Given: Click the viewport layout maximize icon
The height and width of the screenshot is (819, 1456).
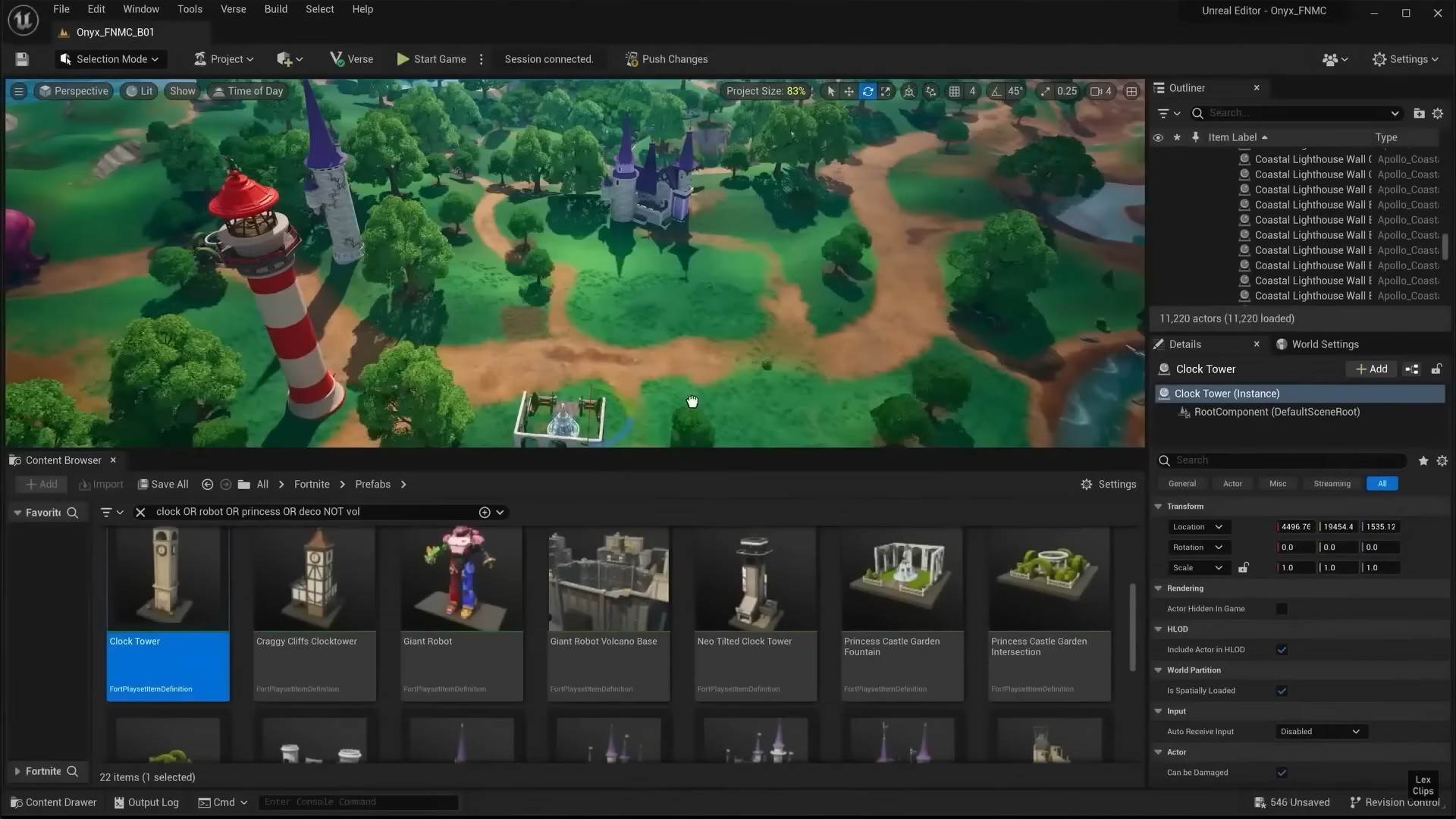Looking at the screenshot, I should 1131,91.
